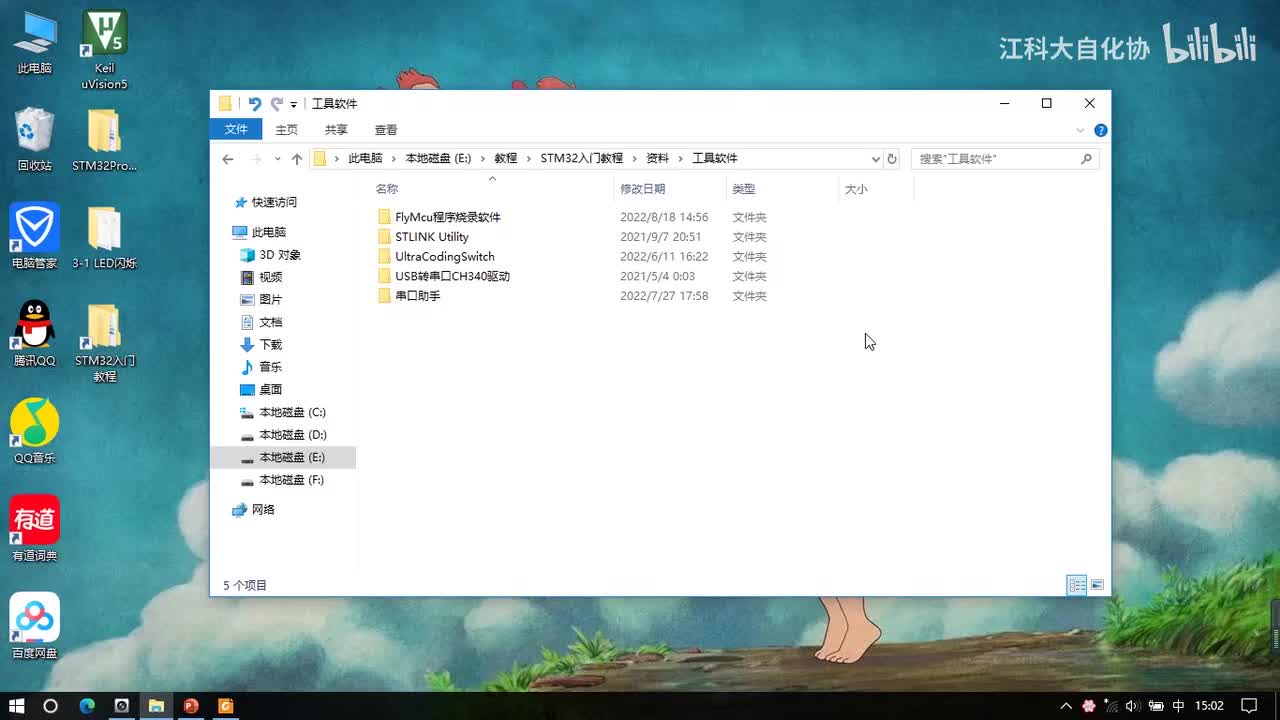Select the 有道词典 desktop shortcut
Image resolution: width=1280 pixels, height=720 pixels.
[35, 528]
